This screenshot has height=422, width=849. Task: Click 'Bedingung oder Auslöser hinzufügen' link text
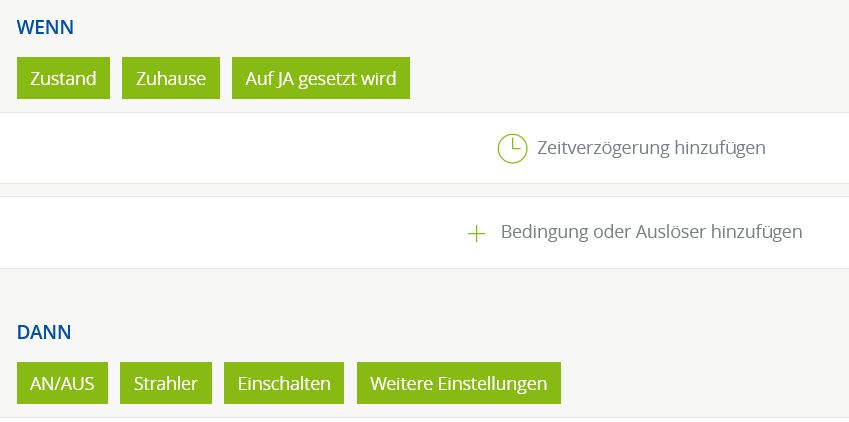tap(651, 232)
